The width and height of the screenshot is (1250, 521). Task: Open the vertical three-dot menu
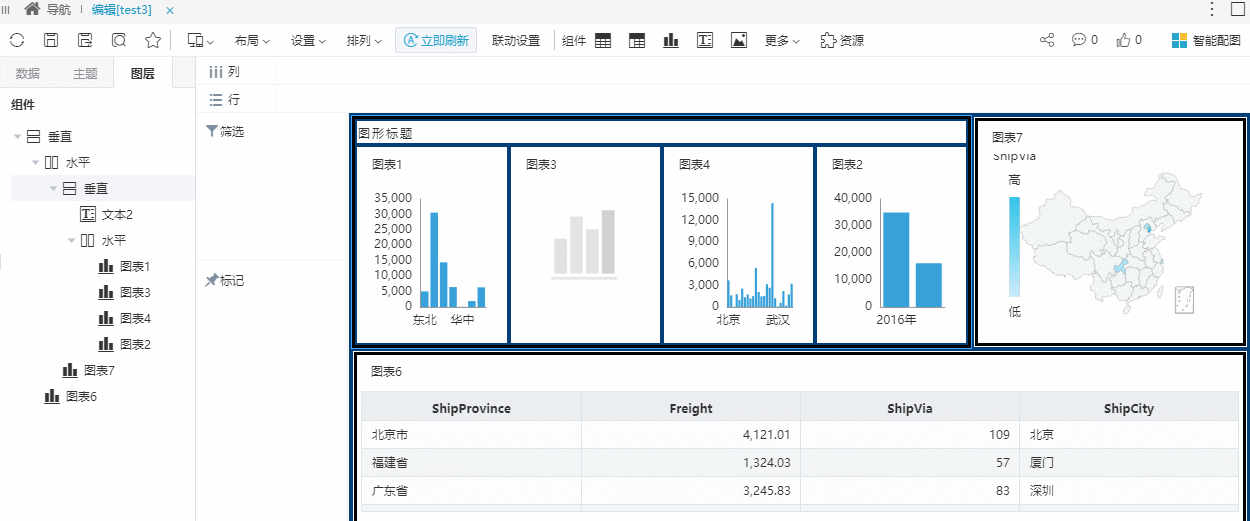1212,9
